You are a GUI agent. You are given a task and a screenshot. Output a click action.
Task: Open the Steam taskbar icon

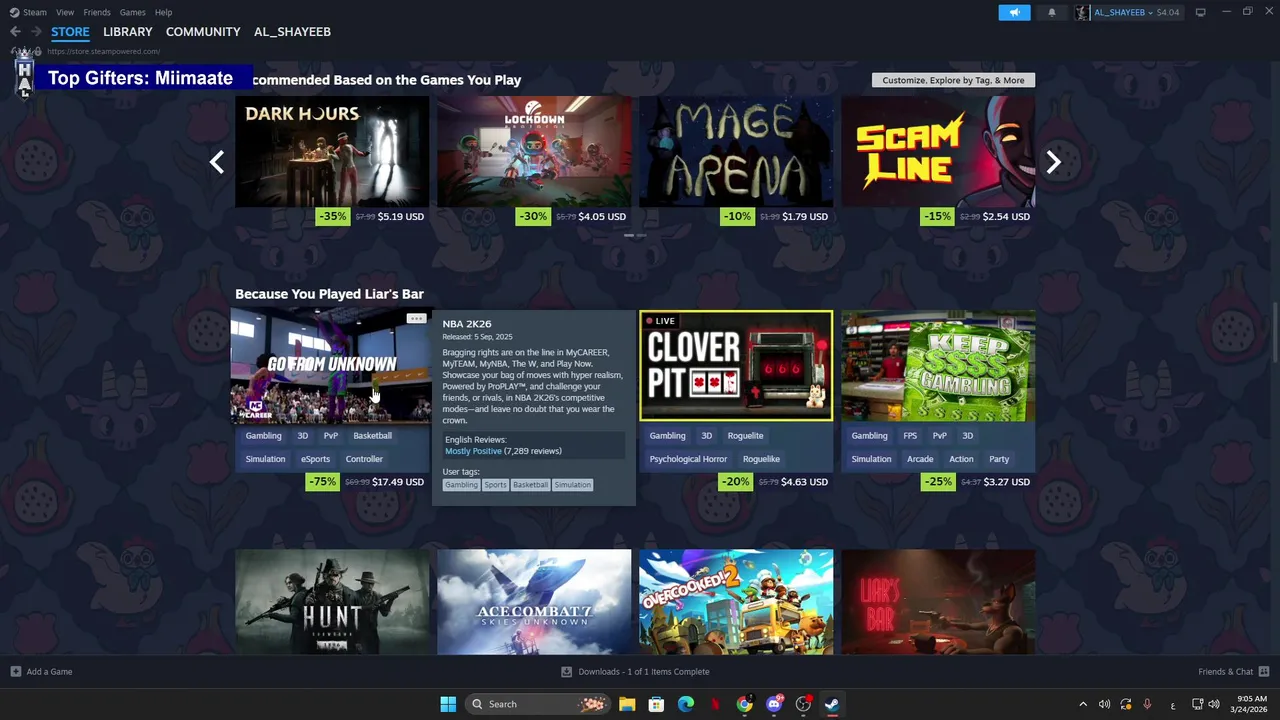[x=831, y=704]
